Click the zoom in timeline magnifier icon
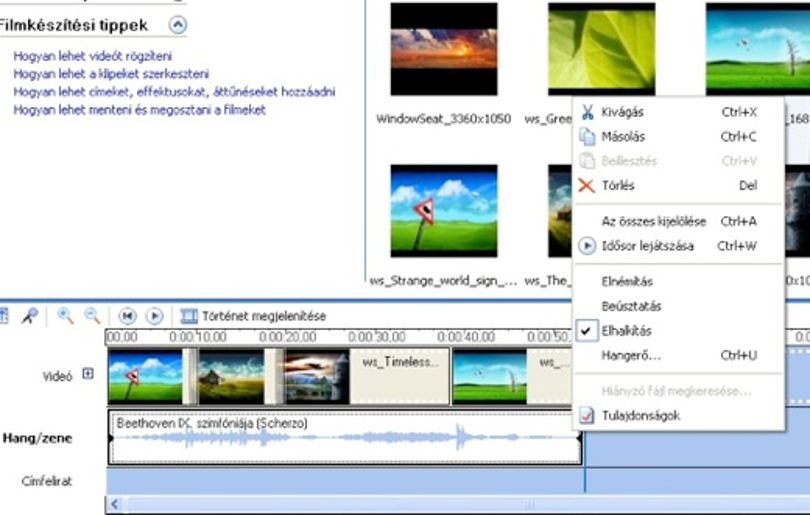810x515 pixels. [66, 316]
